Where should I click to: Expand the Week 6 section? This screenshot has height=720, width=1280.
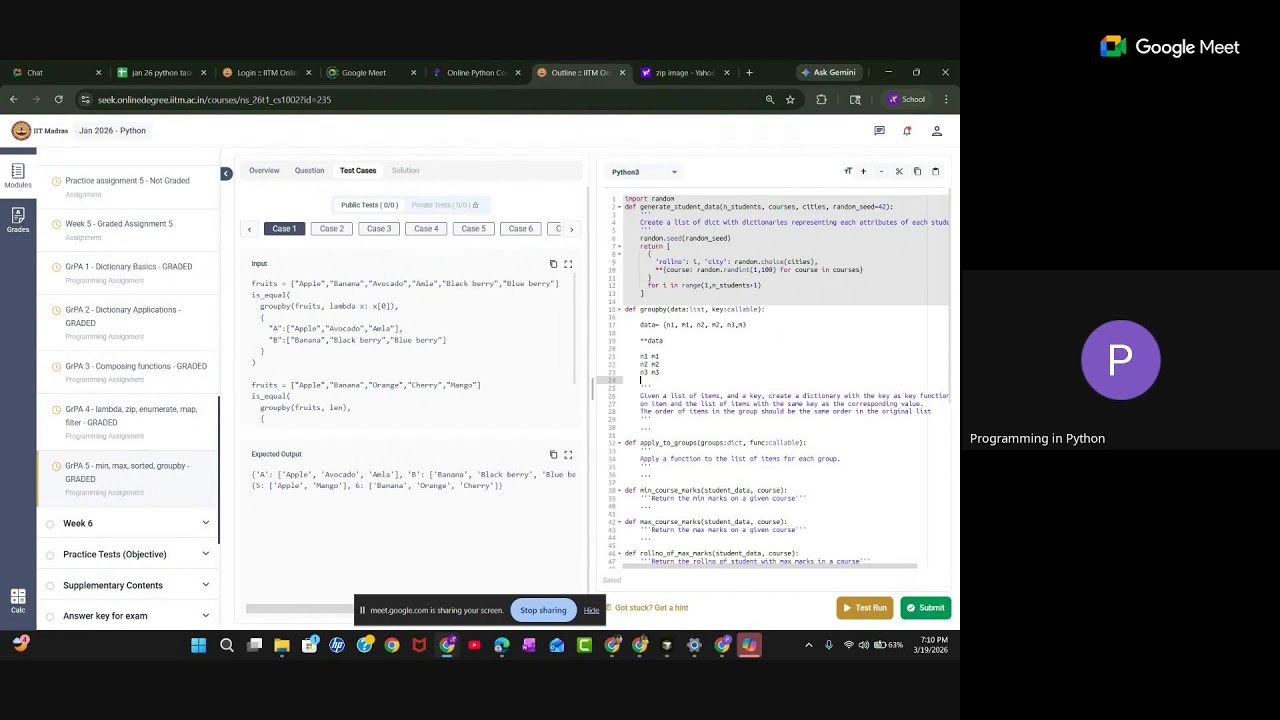click(135, 523)
